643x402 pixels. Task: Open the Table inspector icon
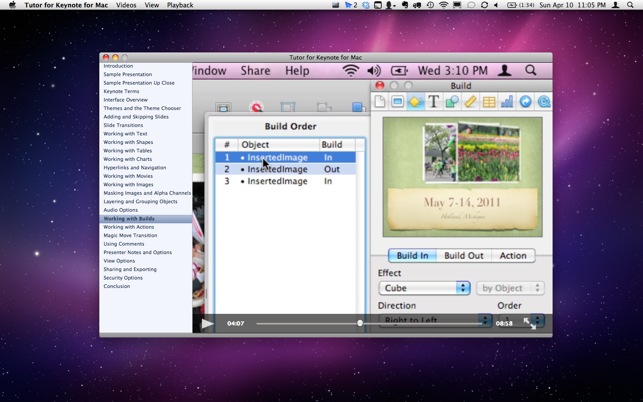point(488,102)
